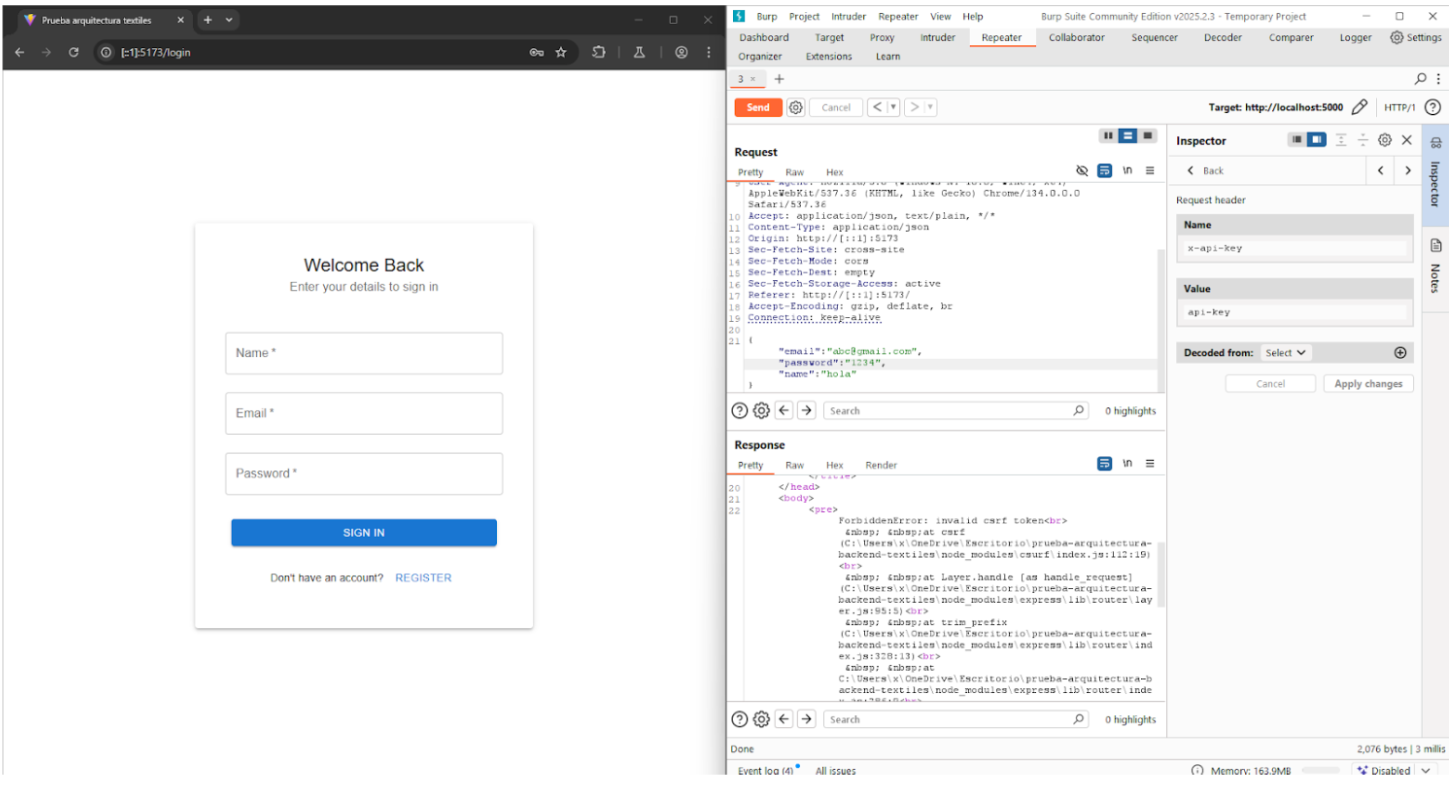Open the Burp Project menu
Image resolution: width=1452 pixels, height=795 pixels.
(x=804, y=16)
